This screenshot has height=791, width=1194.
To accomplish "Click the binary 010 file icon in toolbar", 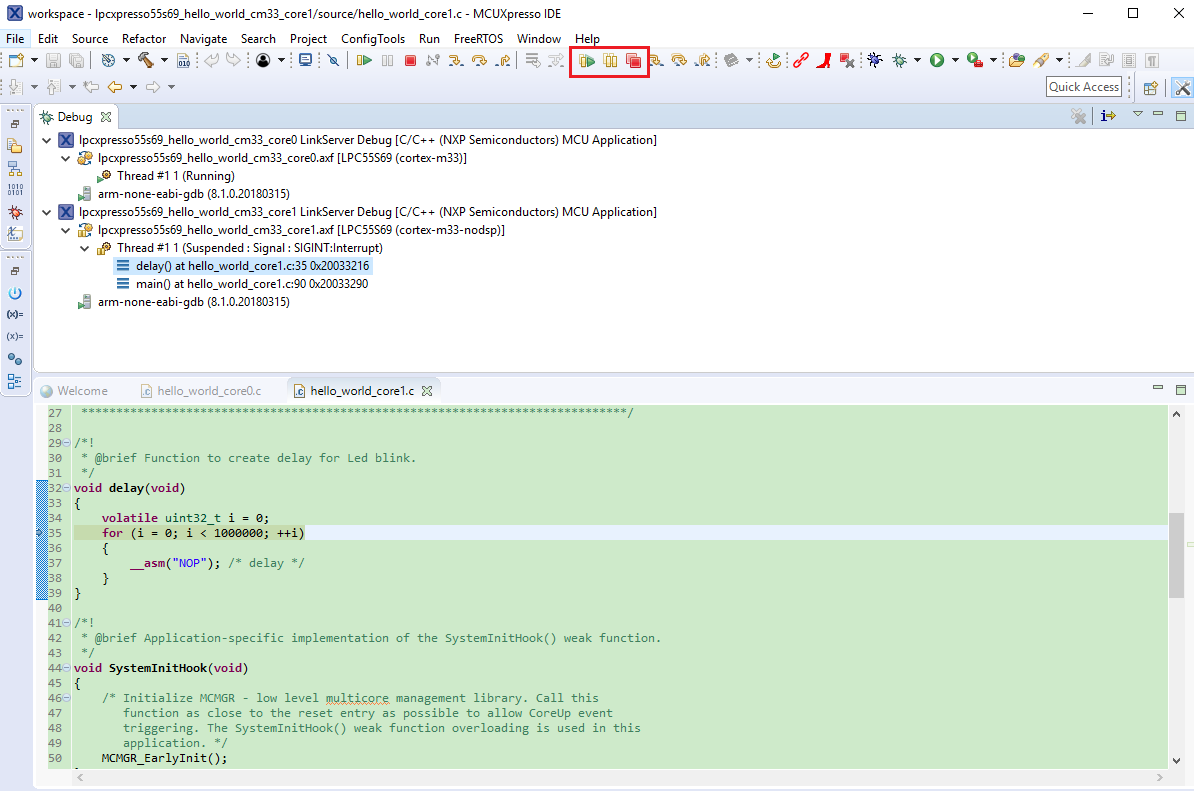I will 184,60.
